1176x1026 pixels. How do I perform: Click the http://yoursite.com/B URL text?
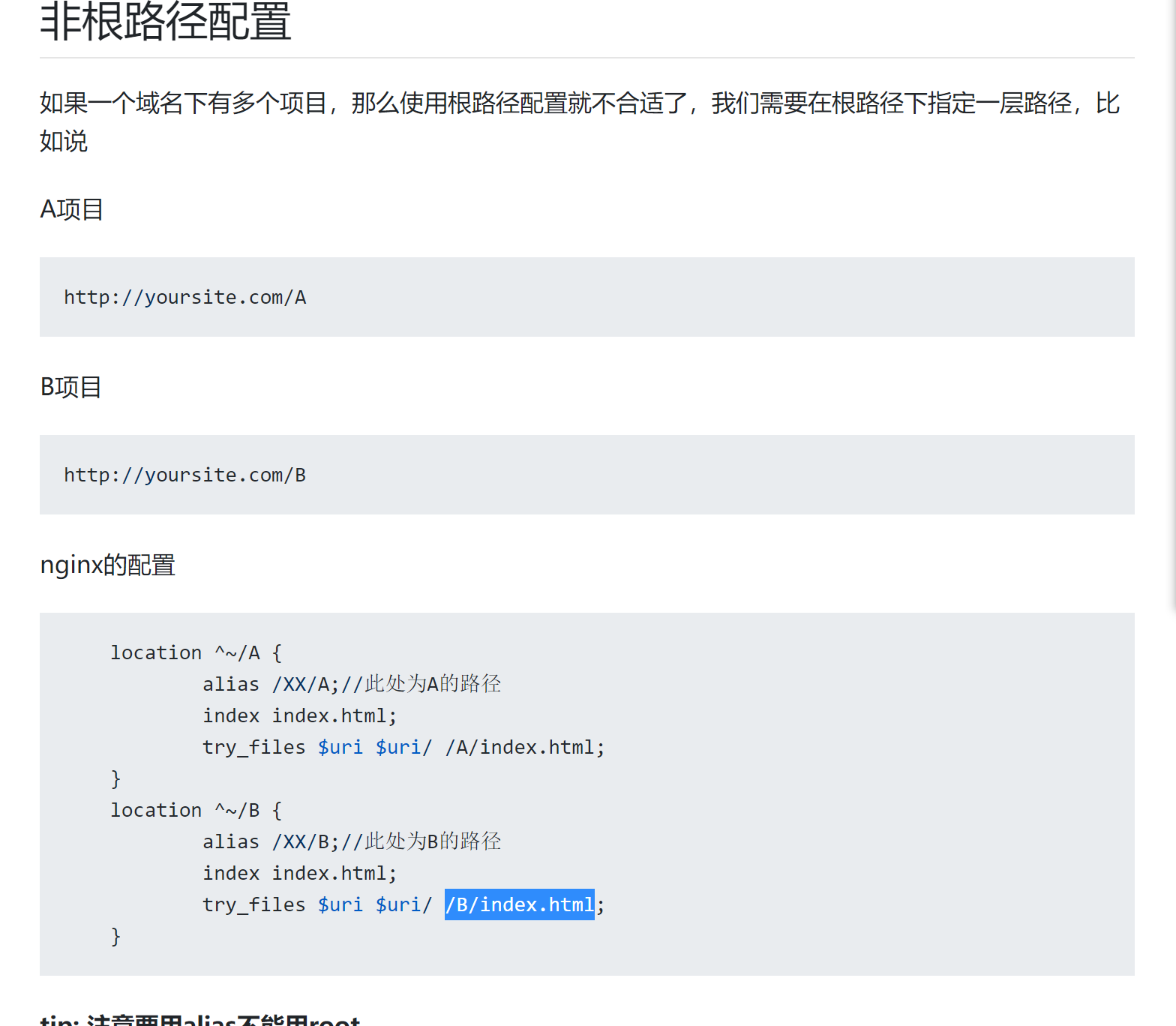click(x=184, y=475)
